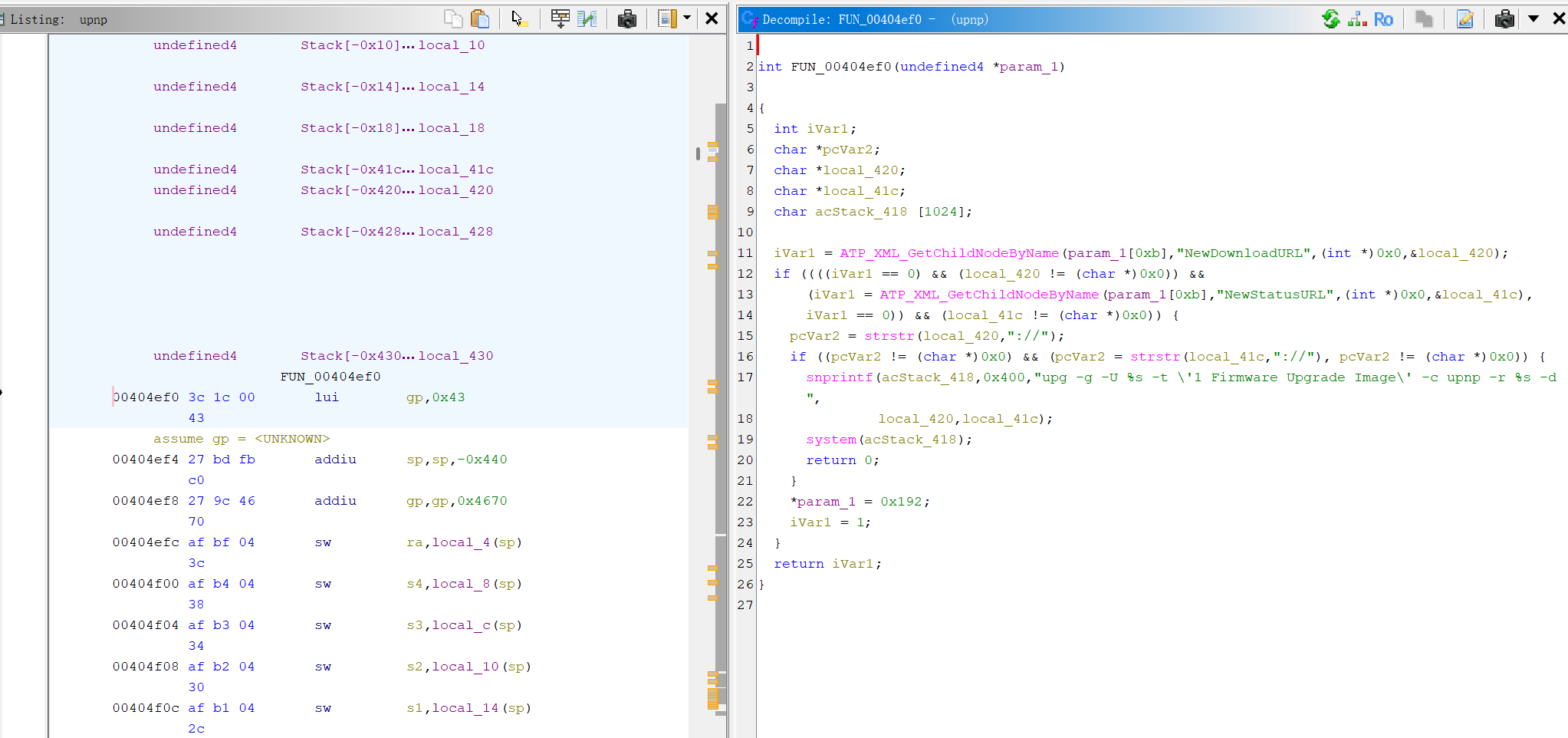Open the Decompile export notepad icon
This screenshot has width=1568, height=738.
point(1464,18)
